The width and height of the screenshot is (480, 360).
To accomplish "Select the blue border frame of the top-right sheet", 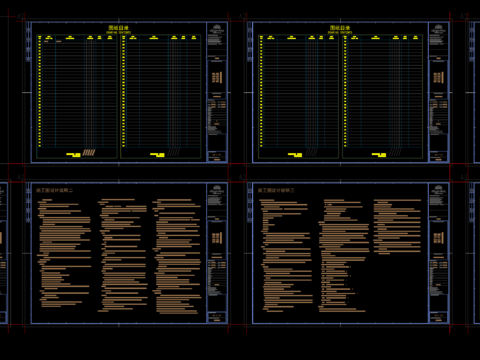I will coord(351,92).
